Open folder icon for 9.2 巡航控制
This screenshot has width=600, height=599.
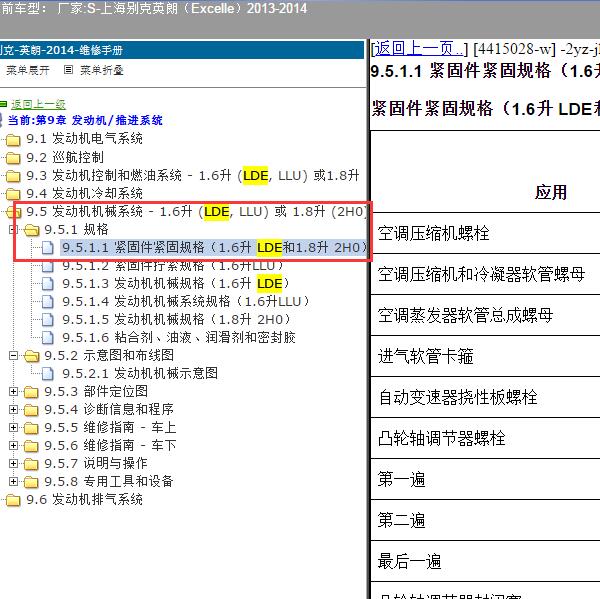click(x=13, y=158)
